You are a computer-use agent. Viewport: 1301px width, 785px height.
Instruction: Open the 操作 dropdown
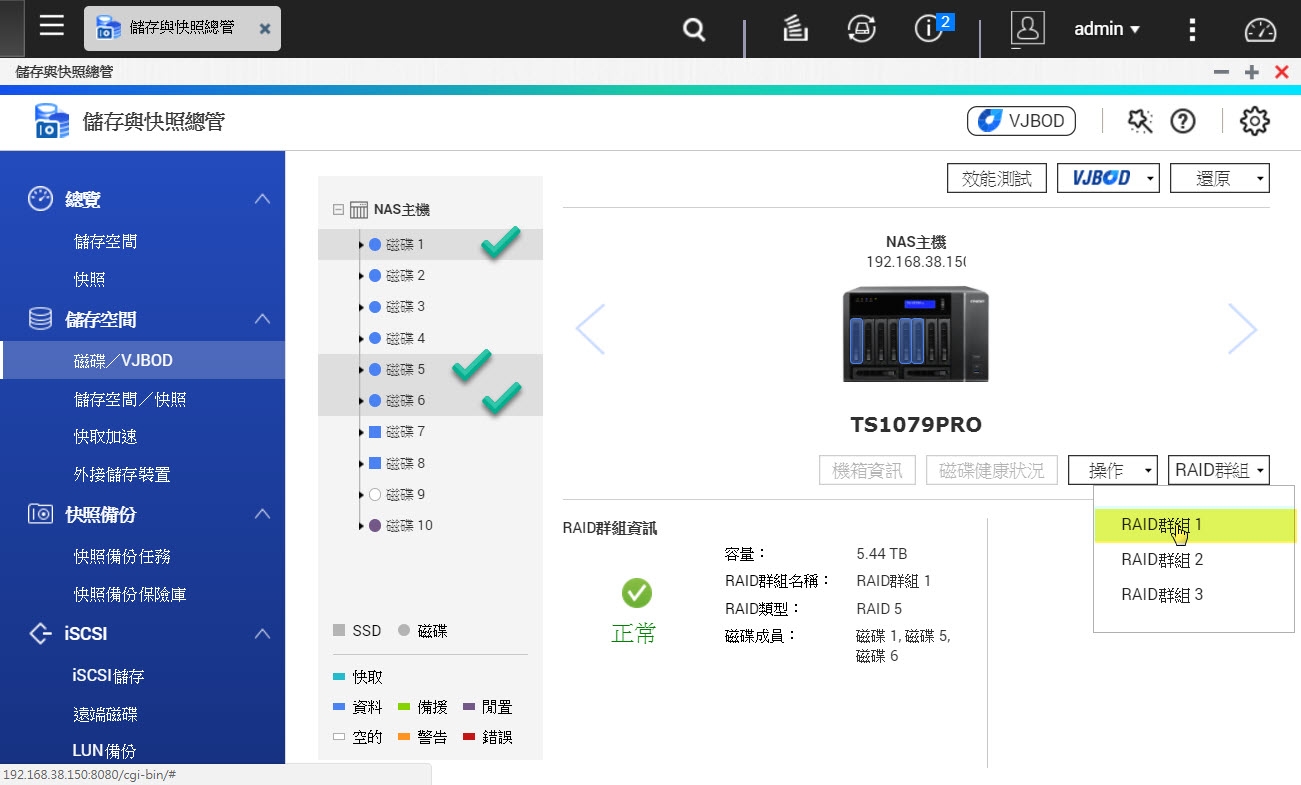click(x=1113, y=470)
